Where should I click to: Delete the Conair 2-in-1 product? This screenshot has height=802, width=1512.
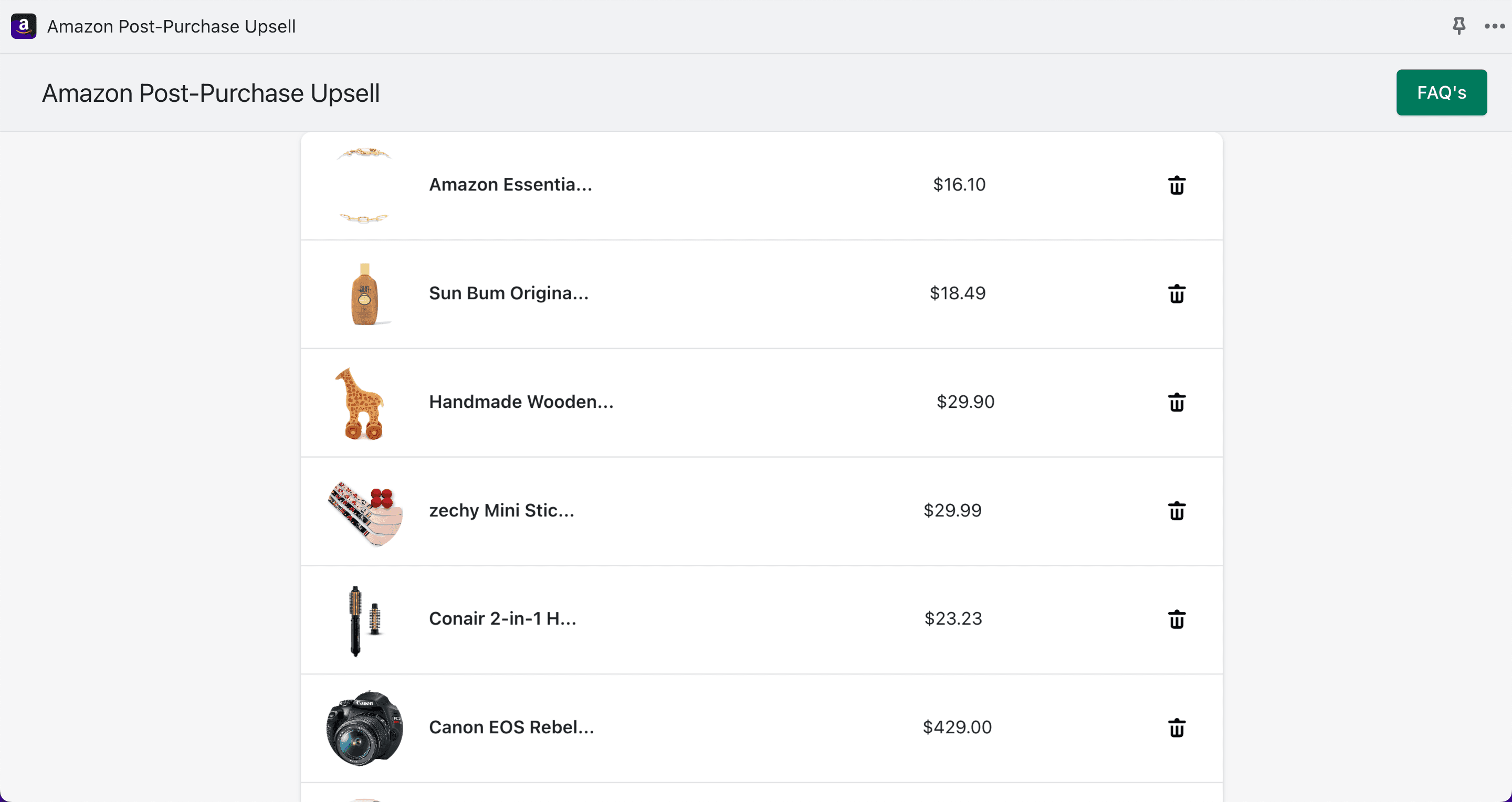pos(1176,619)
